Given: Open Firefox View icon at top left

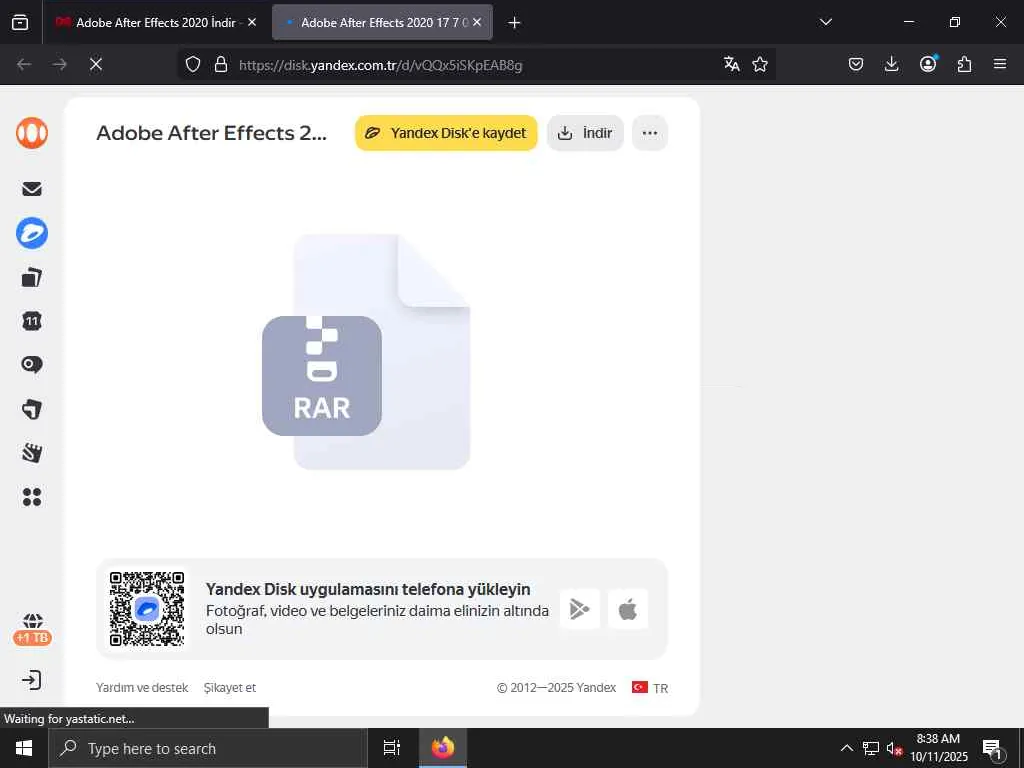Looking at the screenshot, I should [x=20, y=23].
